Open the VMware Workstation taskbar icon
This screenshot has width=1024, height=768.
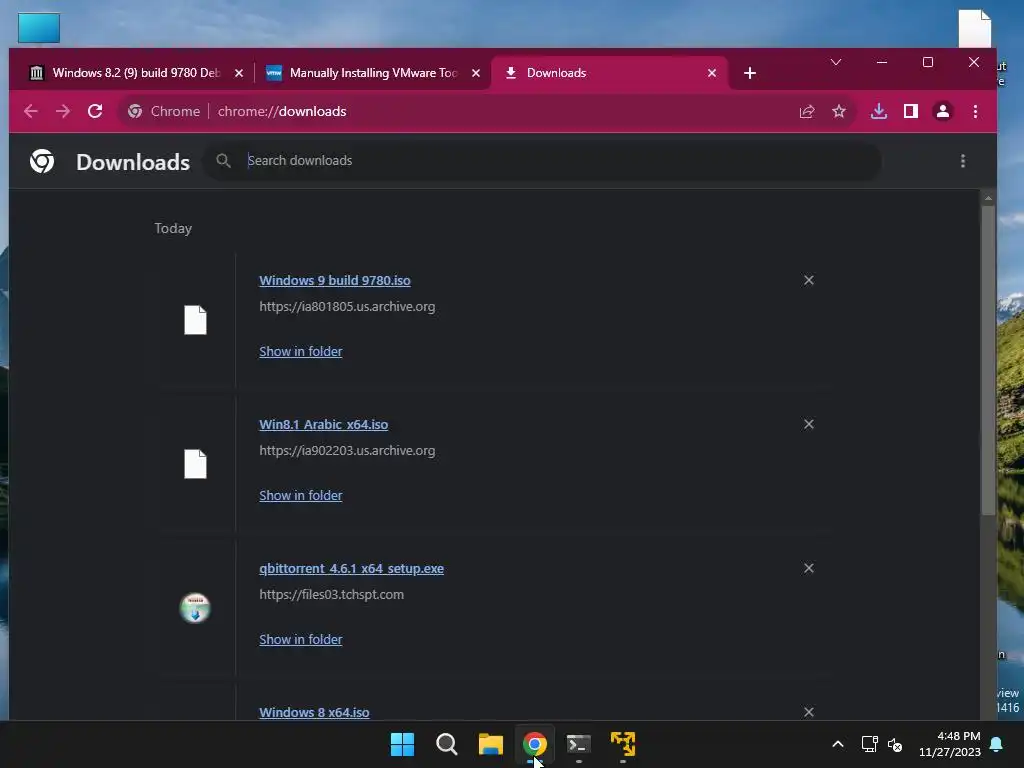point(623,744)
